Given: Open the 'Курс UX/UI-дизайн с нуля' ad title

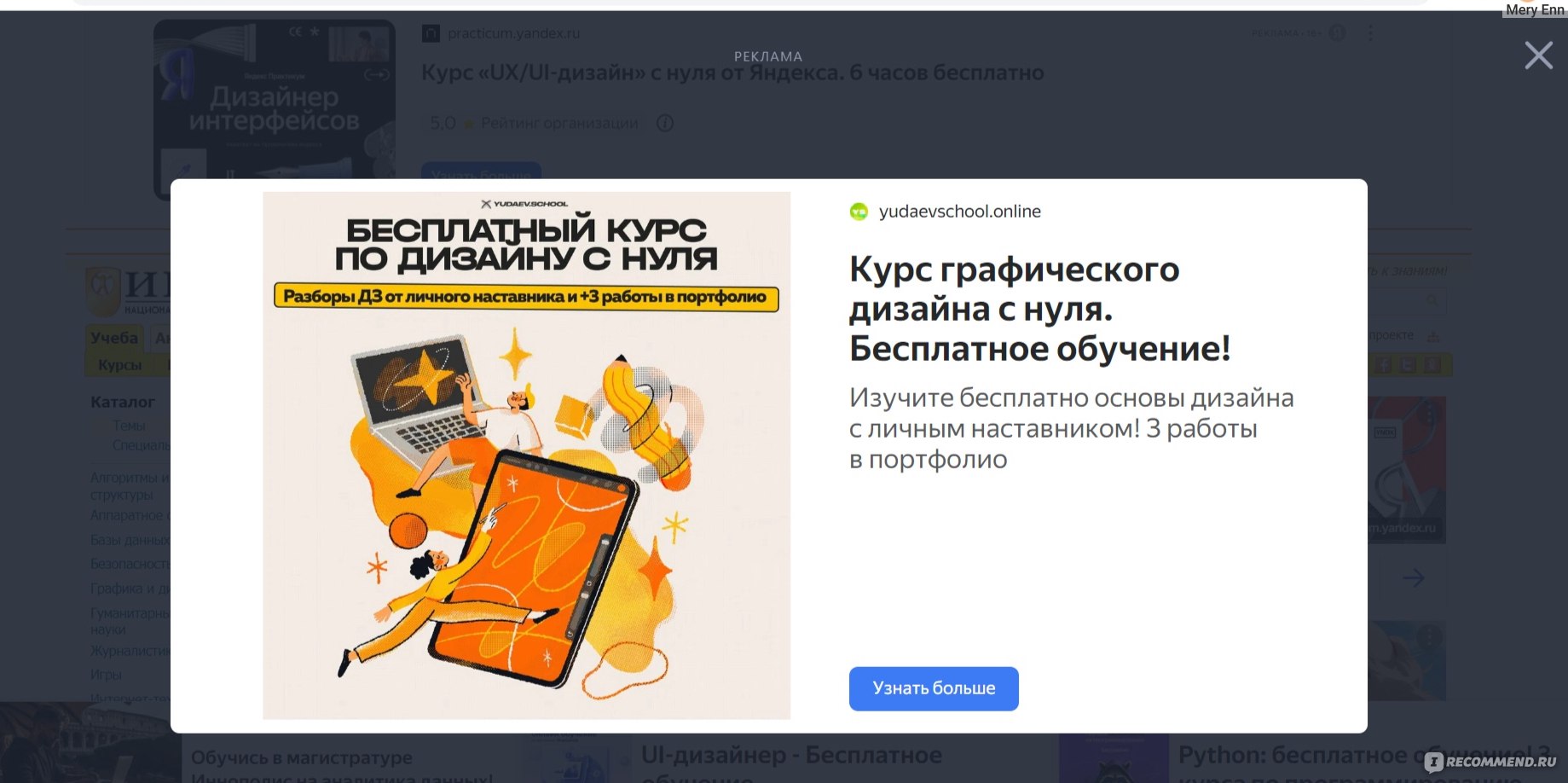Looking at the screenshot, I should [x=732, y=72].
